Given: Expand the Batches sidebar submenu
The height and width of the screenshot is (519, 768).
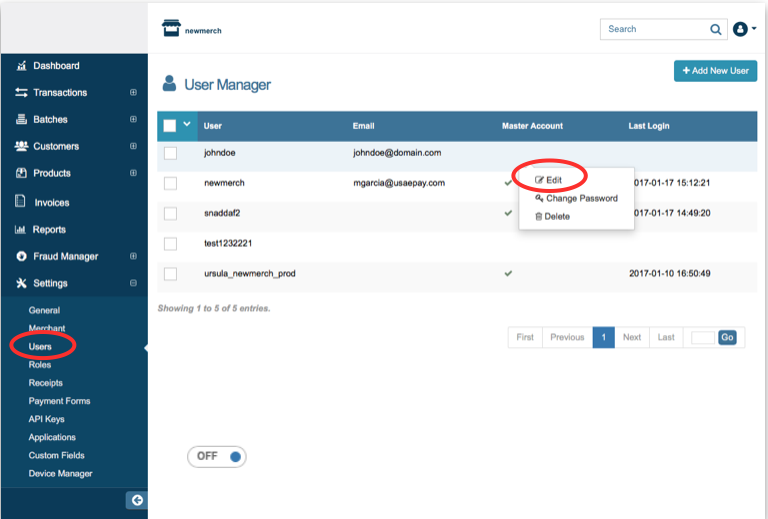Looking at the screenshot, I should point(133,120).
